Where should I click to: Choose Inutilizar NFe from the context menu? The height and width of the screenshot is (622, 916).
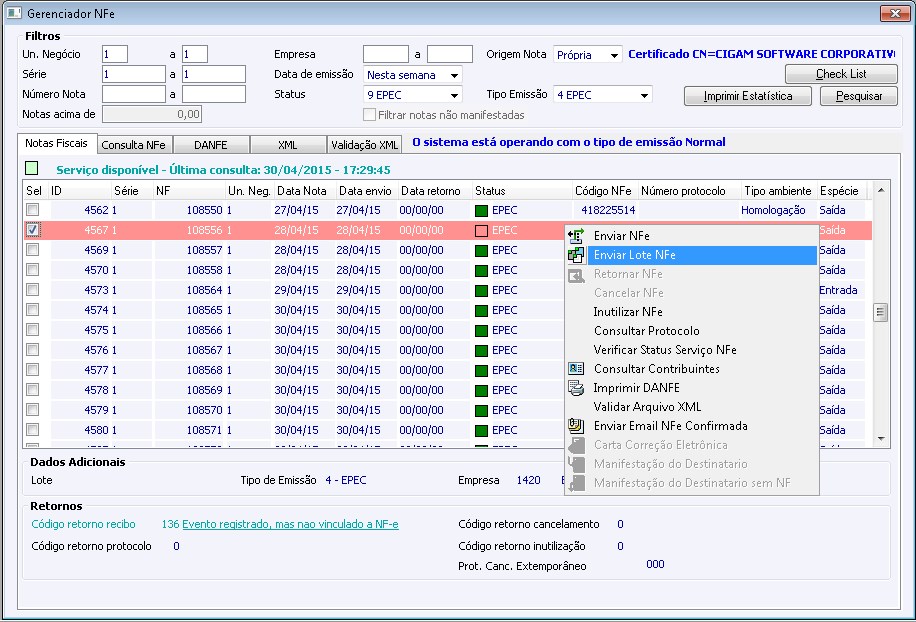coord(628,312)
